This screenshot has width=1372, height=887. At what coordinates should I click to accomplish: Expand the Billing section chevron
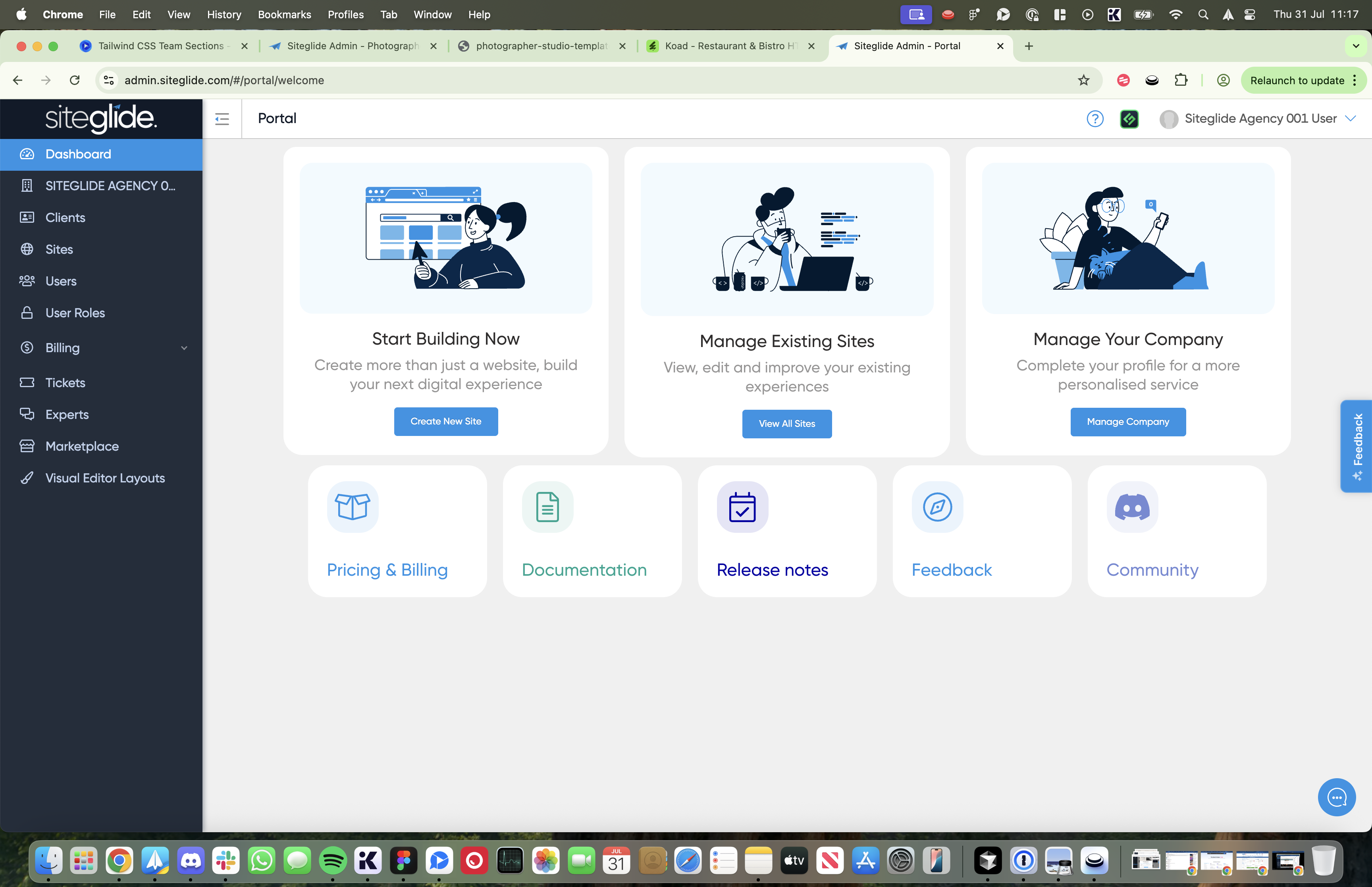tap(184, 347)
